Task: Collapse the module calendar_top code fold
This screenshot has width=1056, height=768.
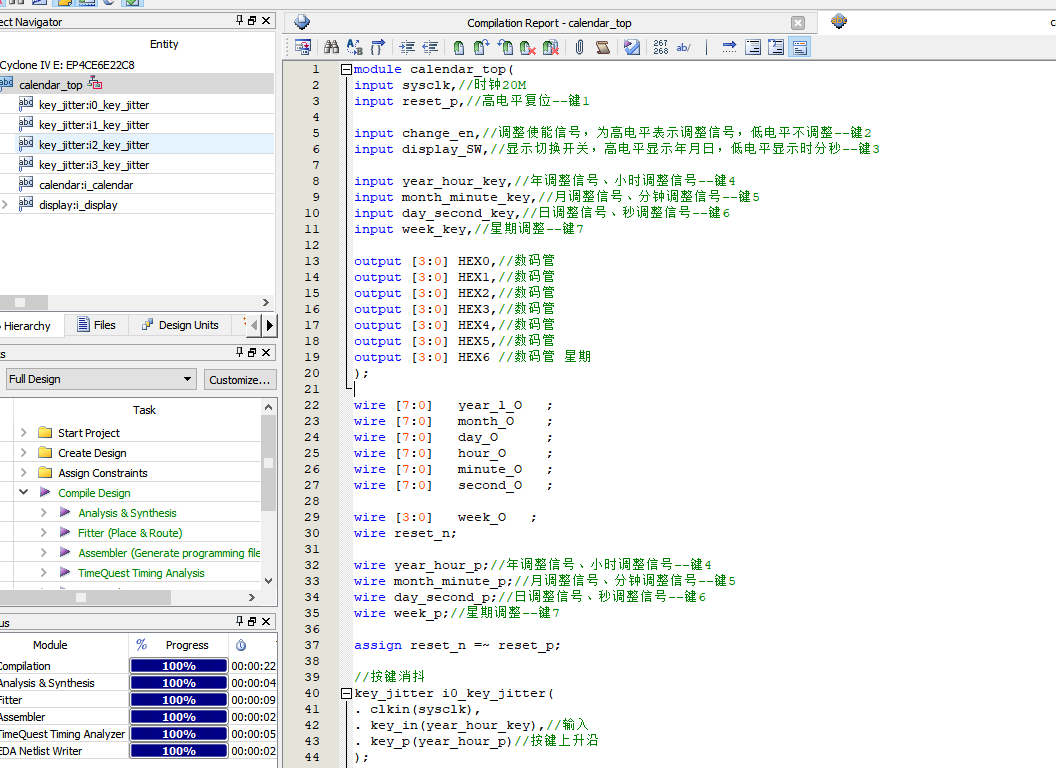Action: [346, 69]
